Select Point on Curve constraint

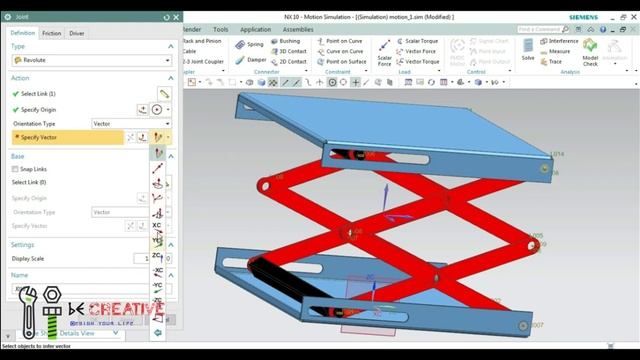pyautogui.click(x=340, y=41)
